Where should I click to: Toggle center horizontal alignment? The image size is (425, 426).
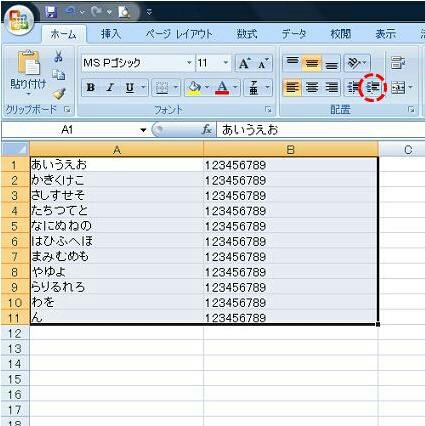[312, 88]
